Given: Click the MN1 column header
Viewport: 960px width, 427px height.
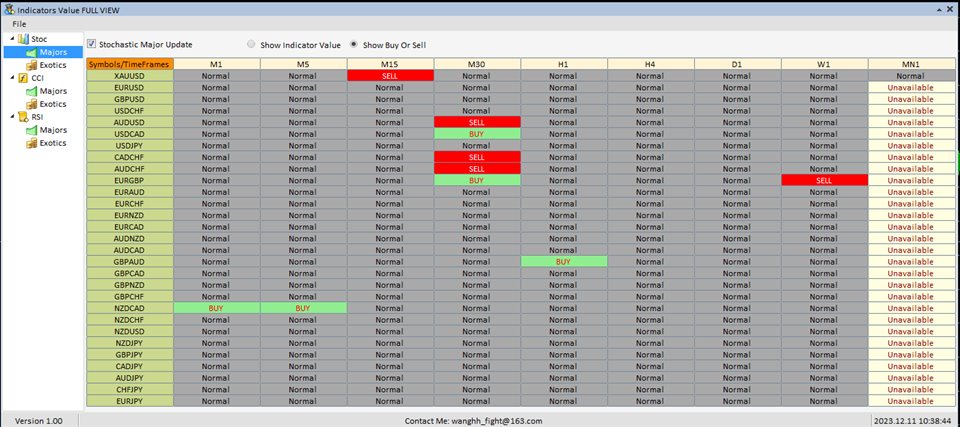Looking at the screenshot, I should tap(912, 64).
